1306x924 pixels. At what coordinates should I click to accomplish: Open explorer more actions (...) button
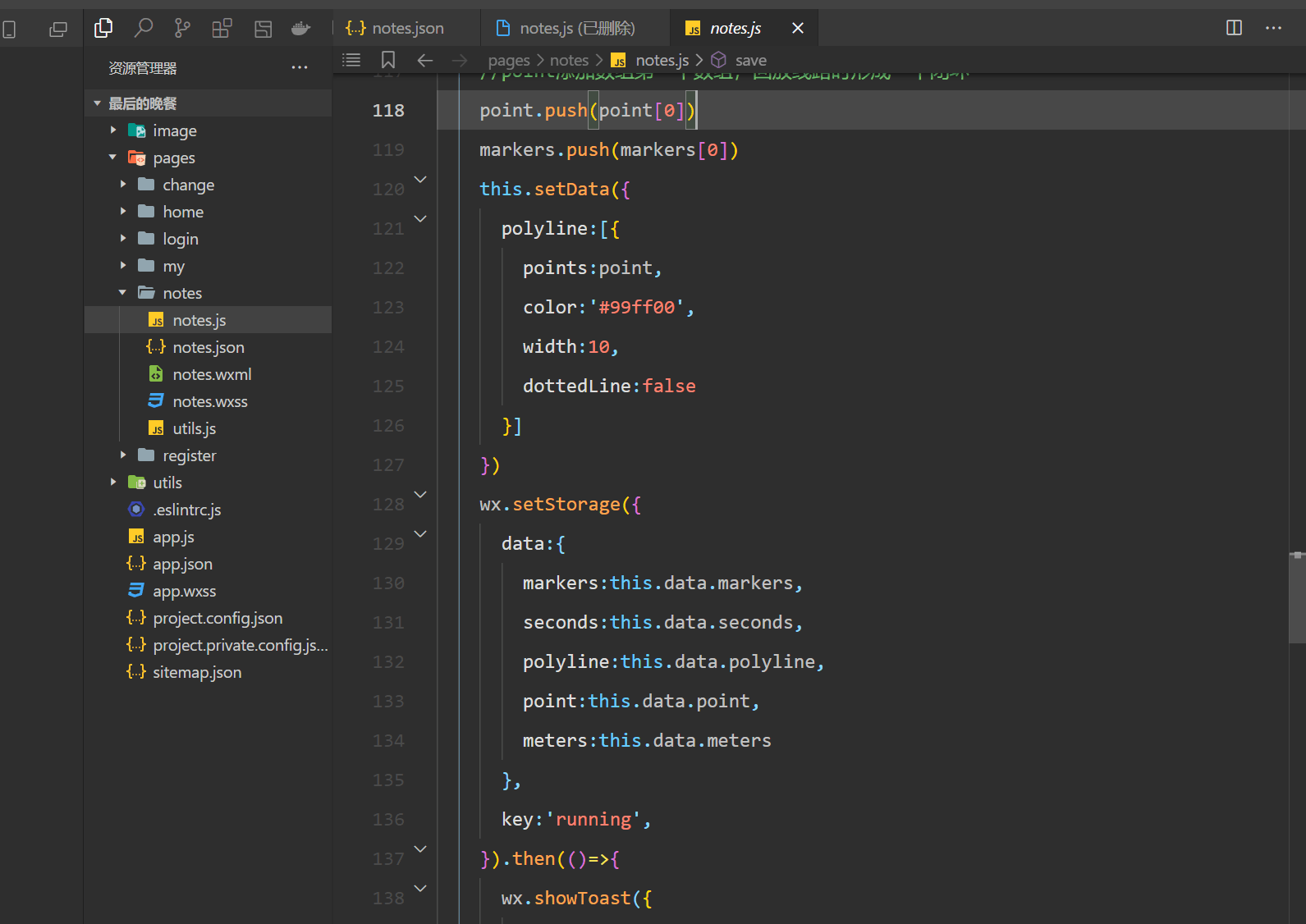point(300,68)
